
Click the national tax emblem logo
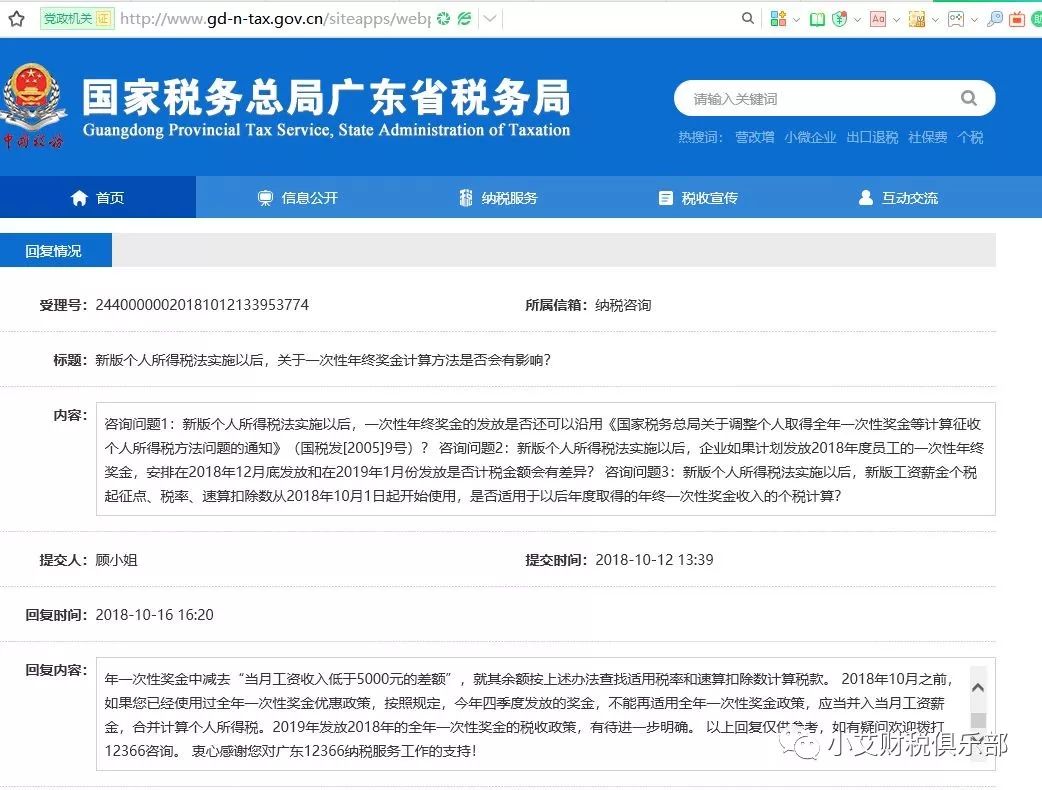coord(33,105)
